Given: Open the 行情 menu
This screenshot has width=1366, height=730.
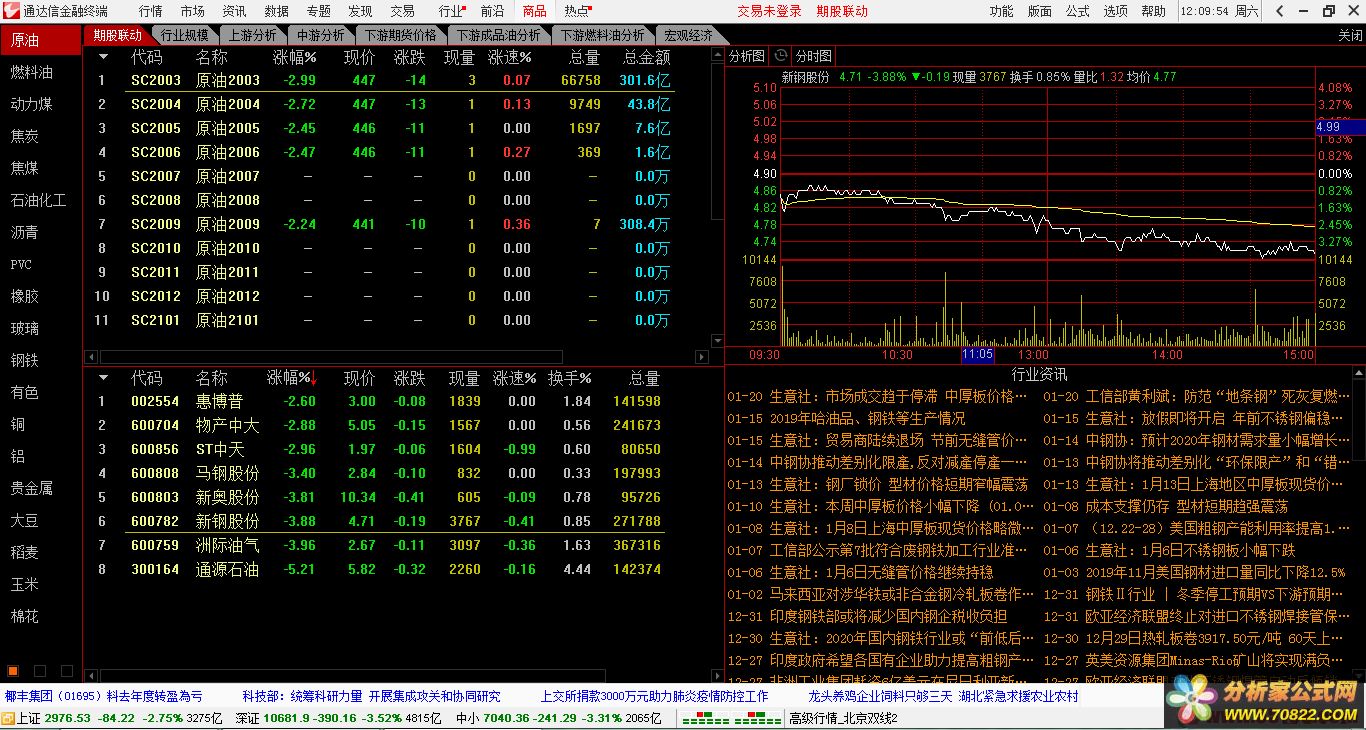Looking at the screenshot, I should [x=151, y=11].
